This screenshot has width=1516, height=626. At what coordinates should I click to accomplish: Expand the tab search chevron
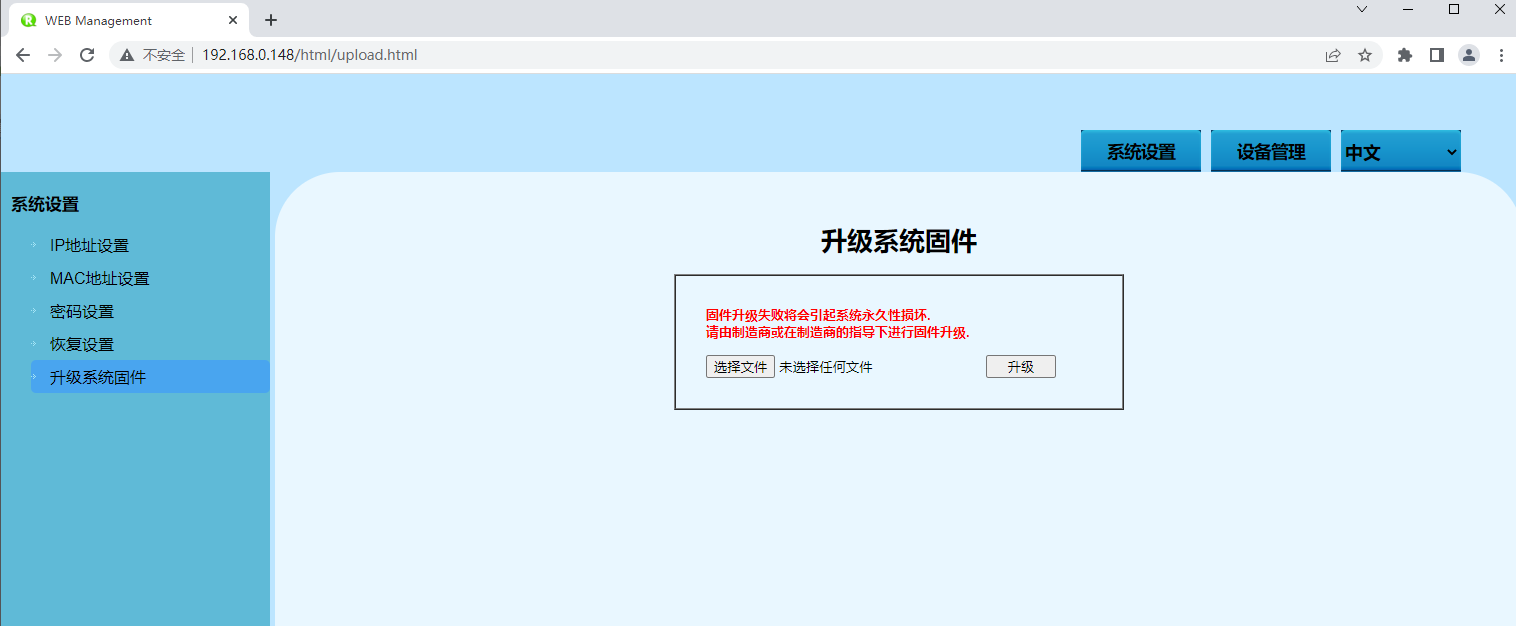(1361, 9)
